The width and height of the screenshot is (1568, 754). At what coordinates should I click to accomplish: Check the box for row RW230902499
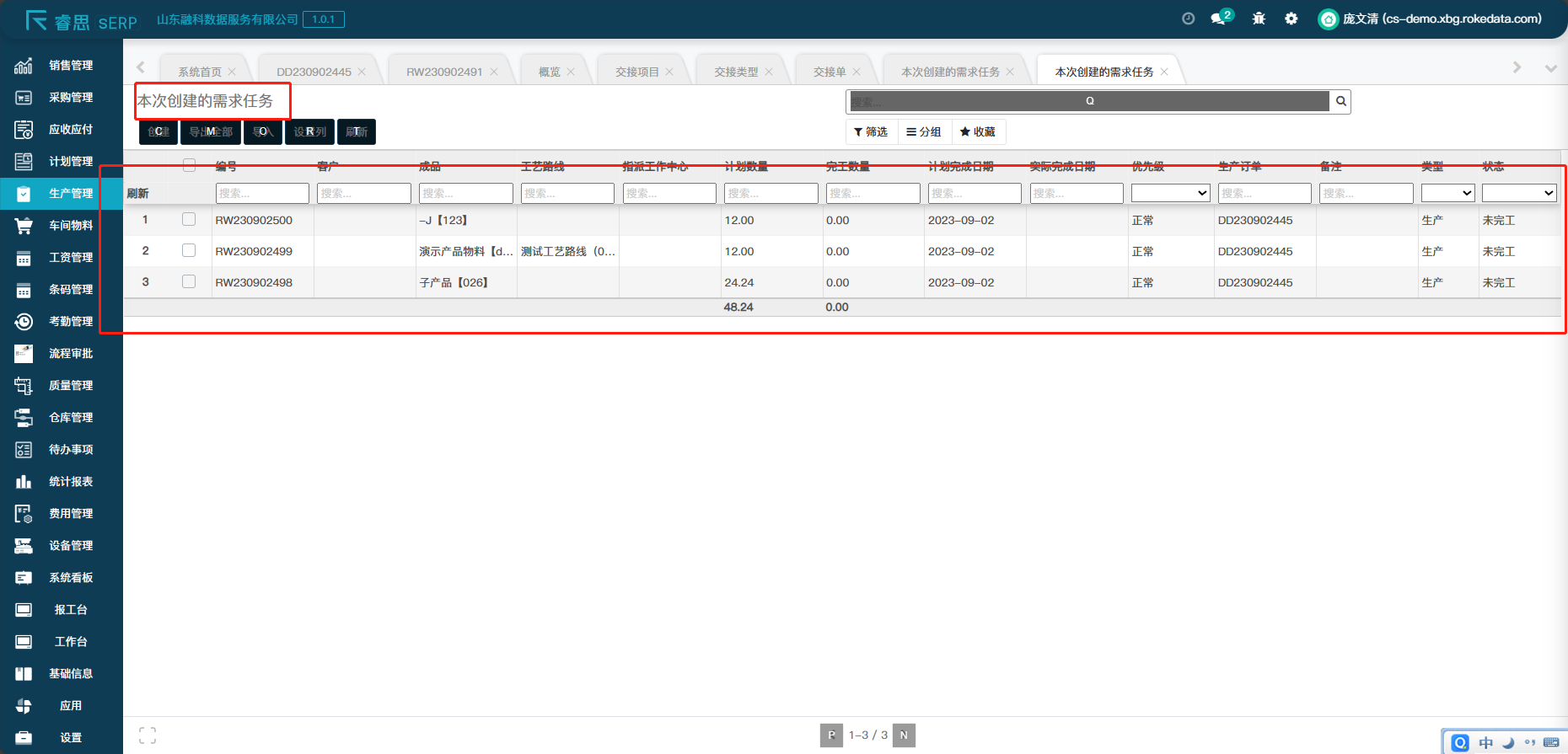click(x=189, y=251)
